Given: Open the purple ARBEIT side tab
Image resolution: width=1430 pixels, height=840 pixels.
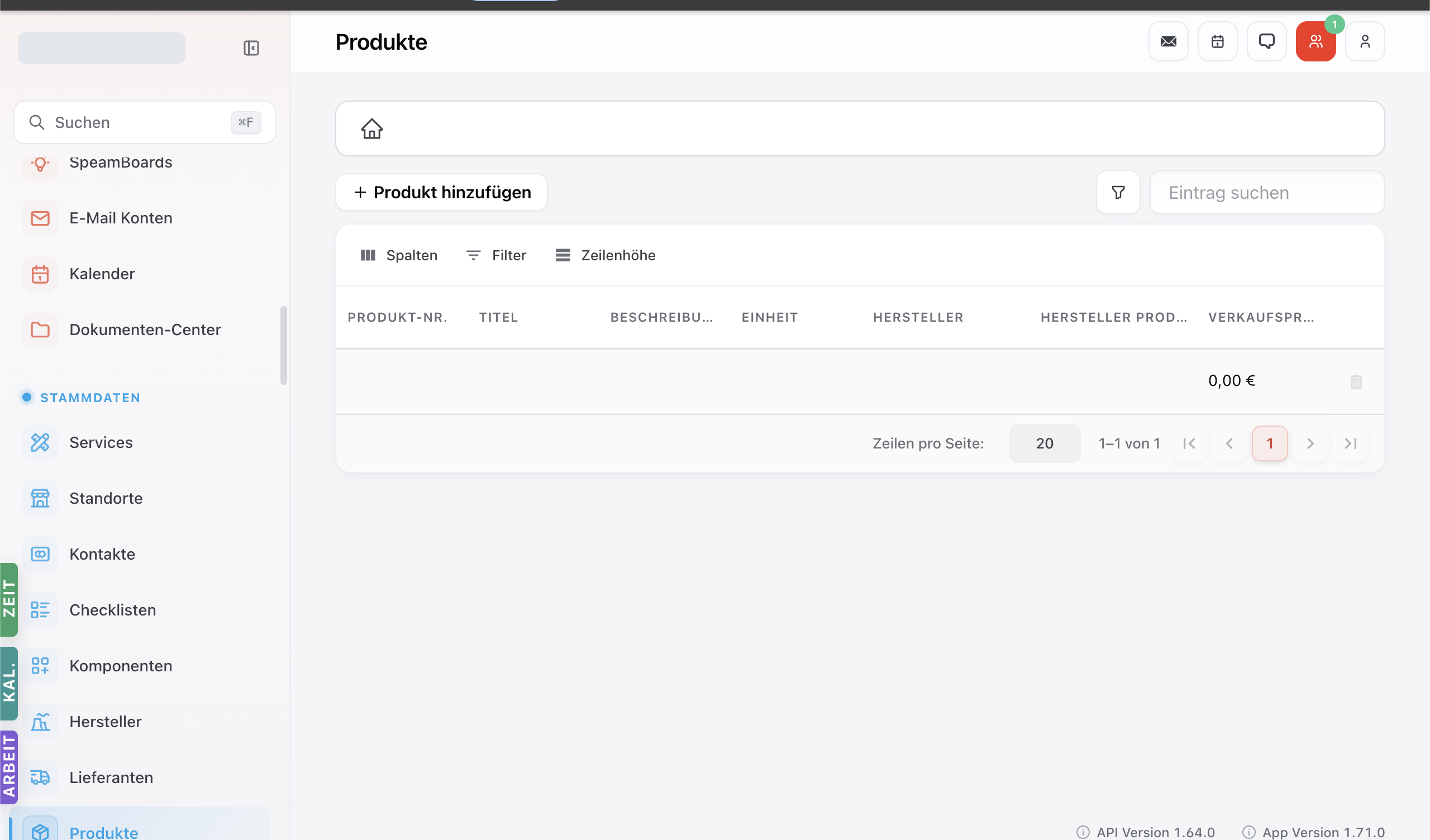Looking at the screenshot, I should pos(9,767).
